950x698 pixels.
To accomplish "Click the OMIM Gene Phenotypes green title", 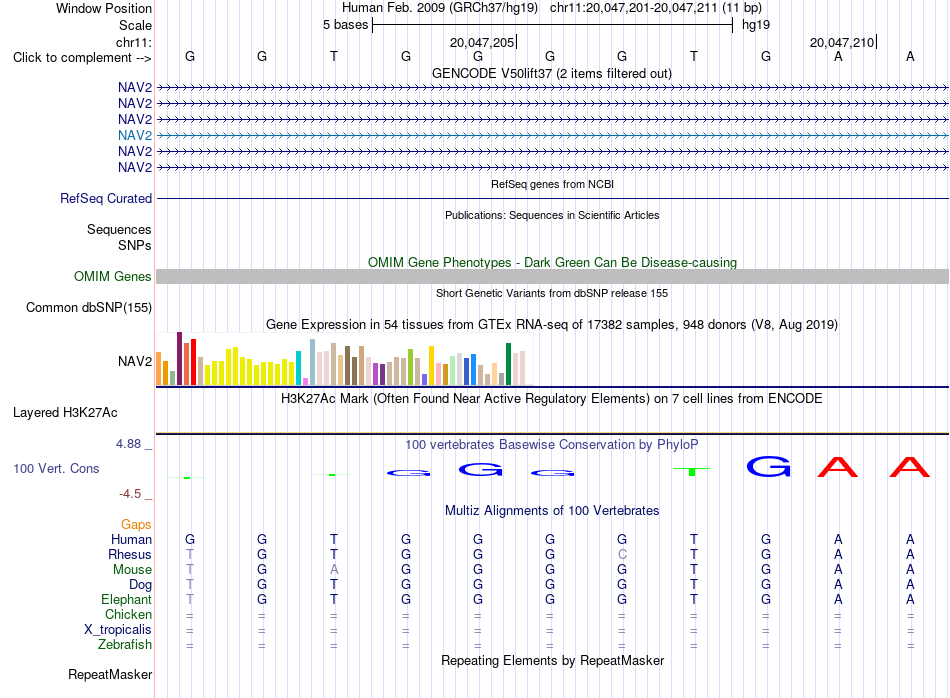I will tap(552, 262).
